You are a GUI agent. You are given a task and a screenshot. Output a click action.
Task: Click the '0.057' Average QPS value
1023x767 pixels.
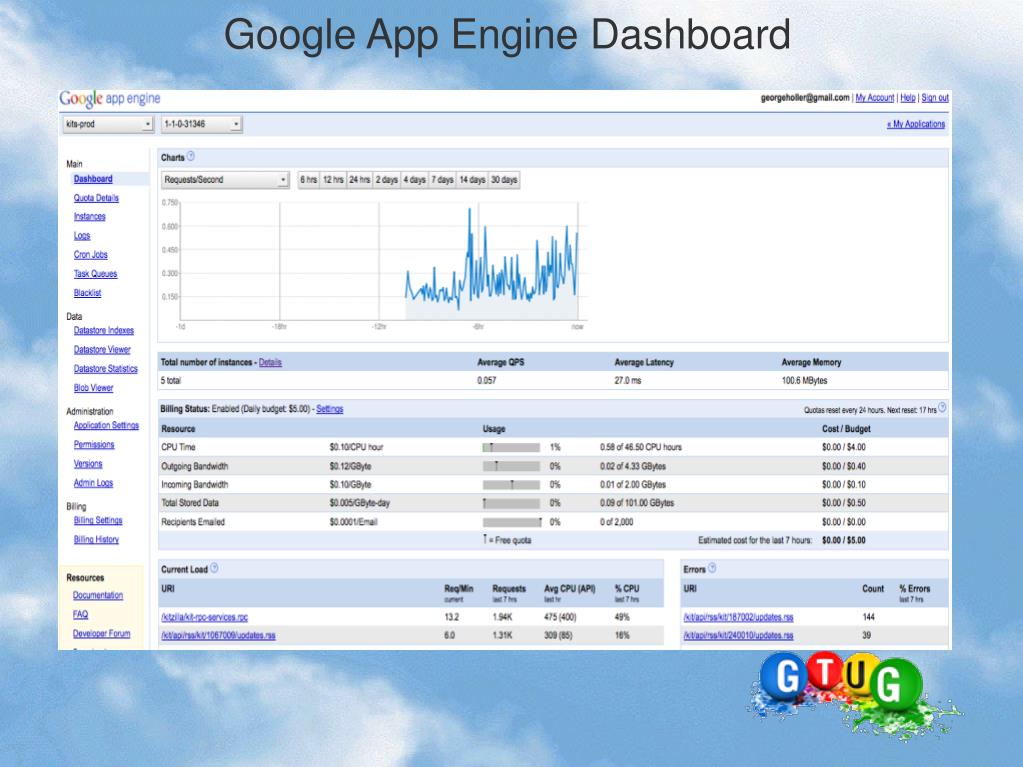pos(486,380)
